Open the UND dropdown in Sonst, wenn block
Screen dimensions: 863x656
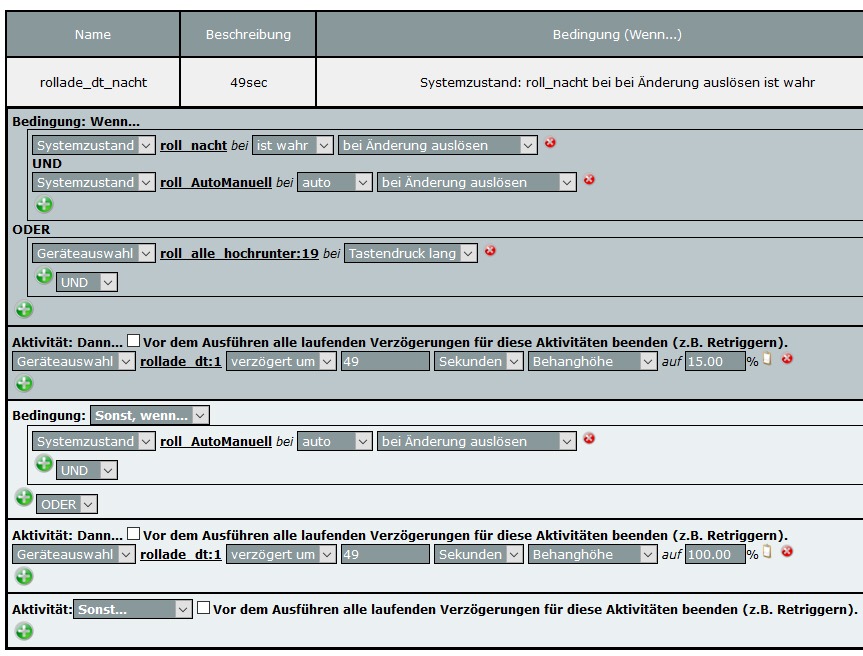[x=86, y=470]
